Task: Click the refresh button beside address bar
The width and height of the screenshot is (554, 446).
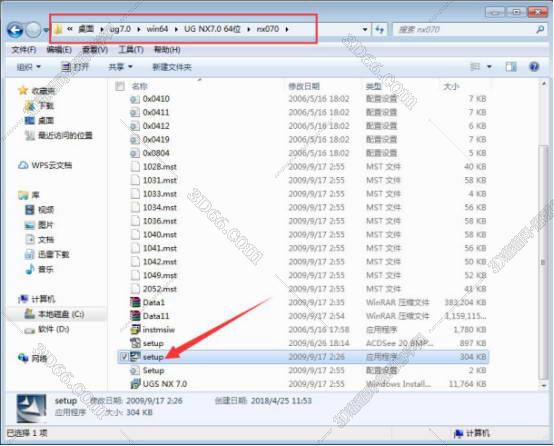Action: 380,30
